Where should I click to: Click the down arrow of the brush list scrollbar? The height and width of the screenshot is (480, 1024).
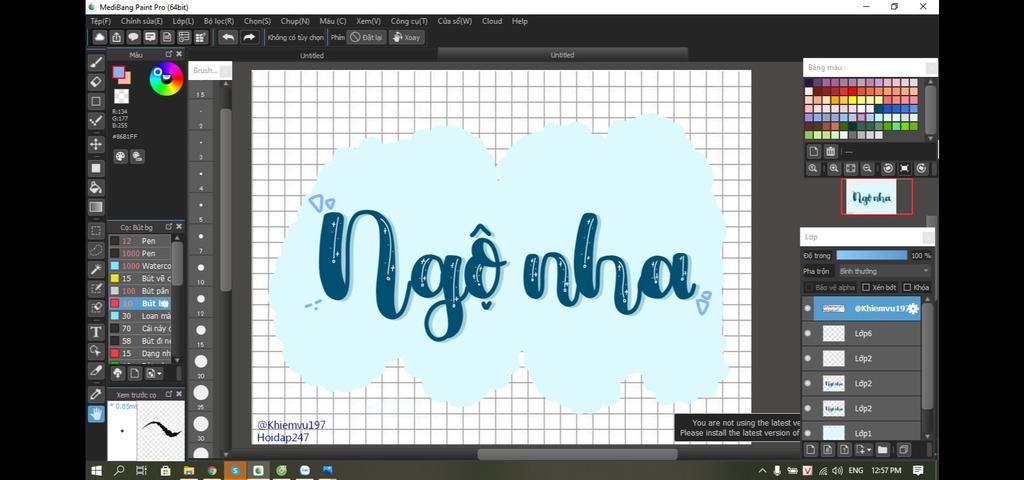[178, 360]
